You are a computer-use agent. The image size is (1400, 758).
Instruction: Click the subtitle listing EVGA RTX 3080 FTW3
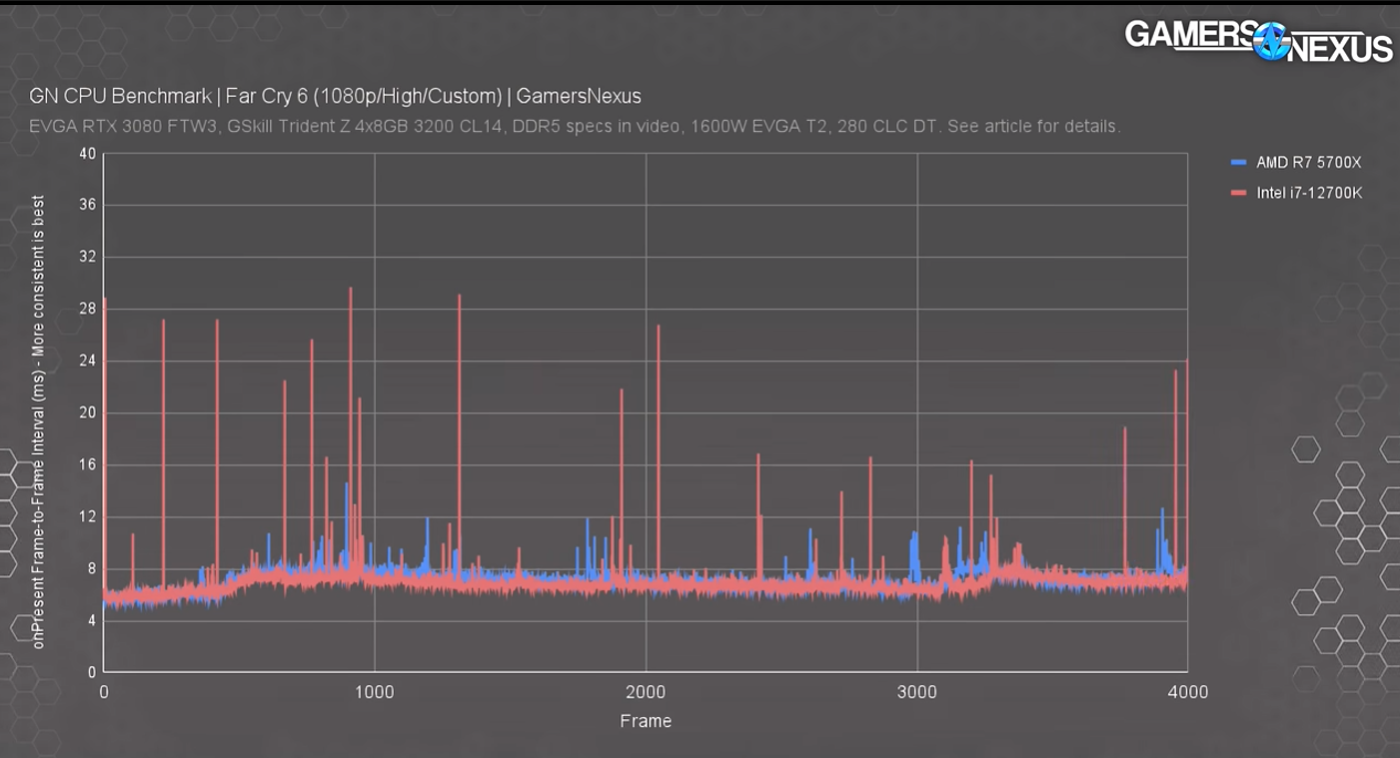pyautogui.click(x=575, y=127)
